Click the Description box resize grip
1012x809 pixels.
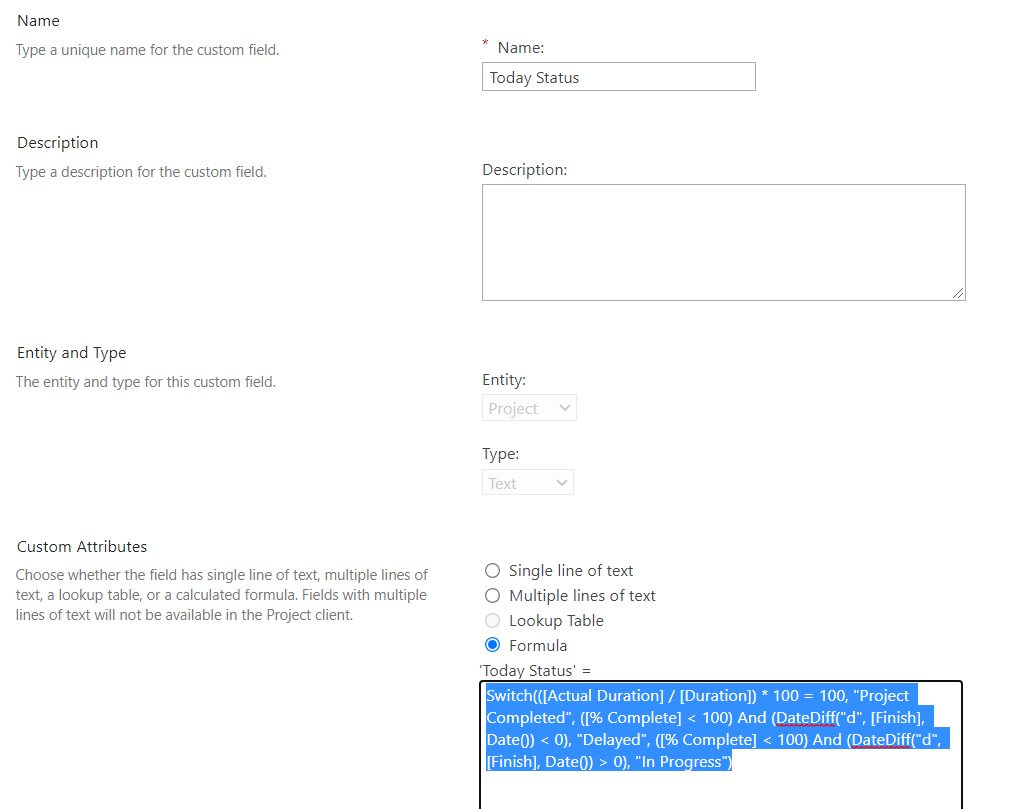(958, 294)
